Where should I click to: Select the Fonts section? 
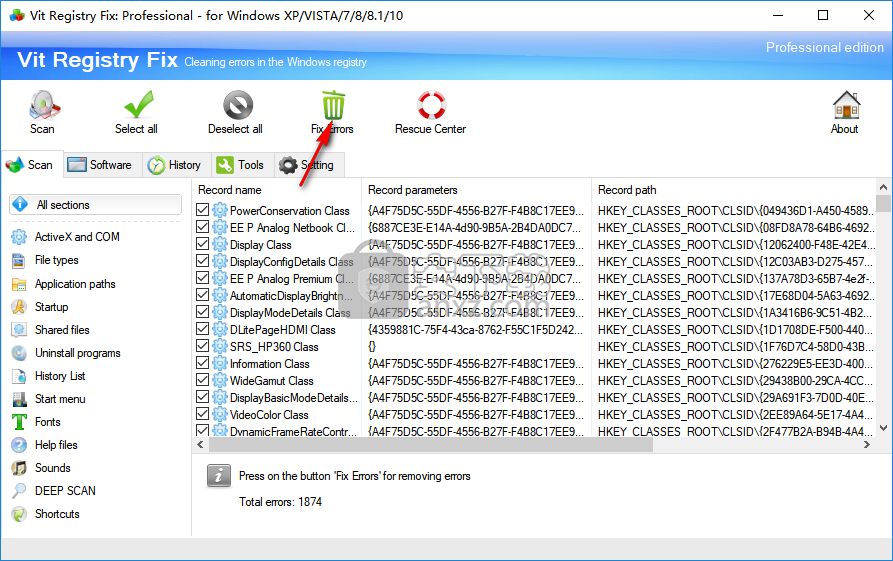[x=47, y=422]
